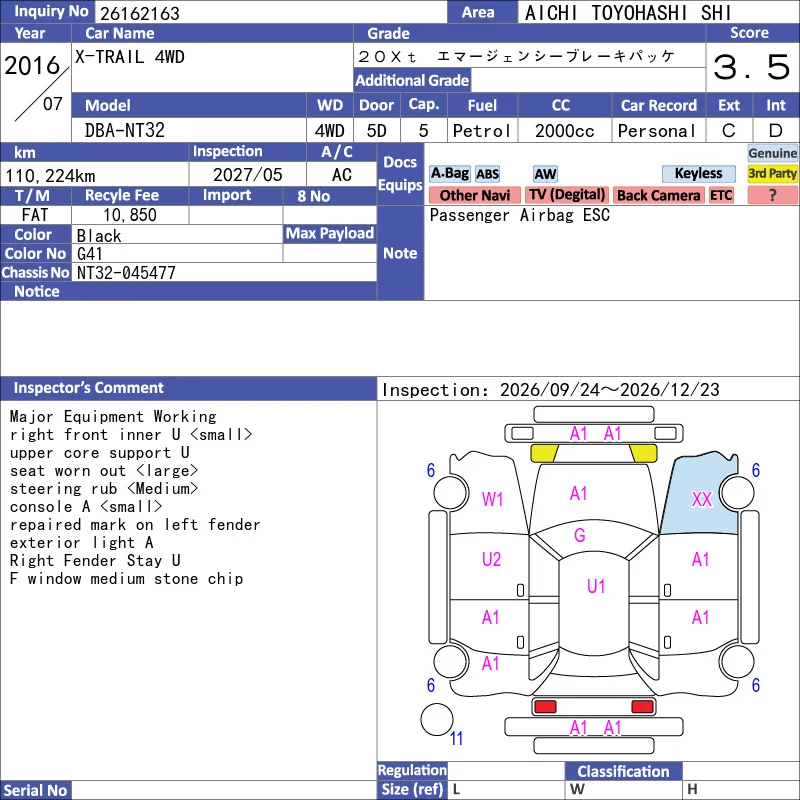Select the Back Camera badge
Image resolution: width=800 pixels, height=800 pixels.
658,195
